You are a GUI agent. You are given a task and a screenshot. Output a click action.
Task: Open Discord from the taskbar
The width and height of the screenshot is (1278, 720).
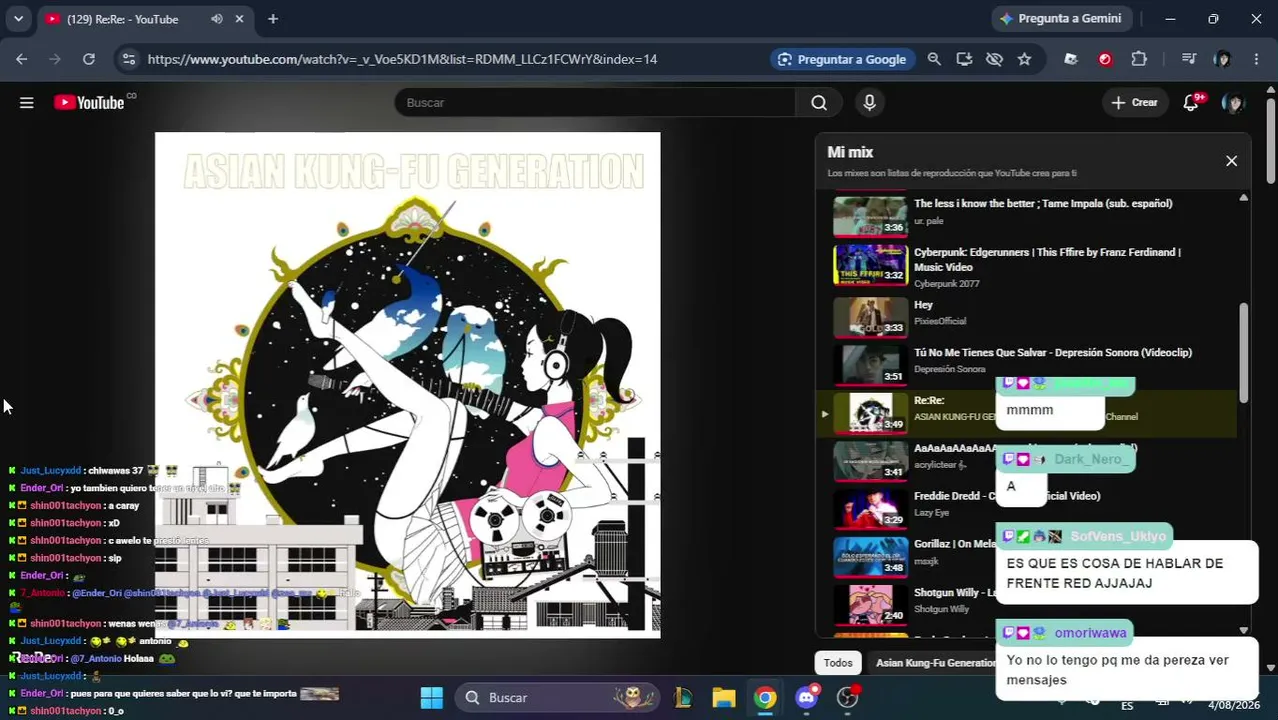click(x=806, y=697)
